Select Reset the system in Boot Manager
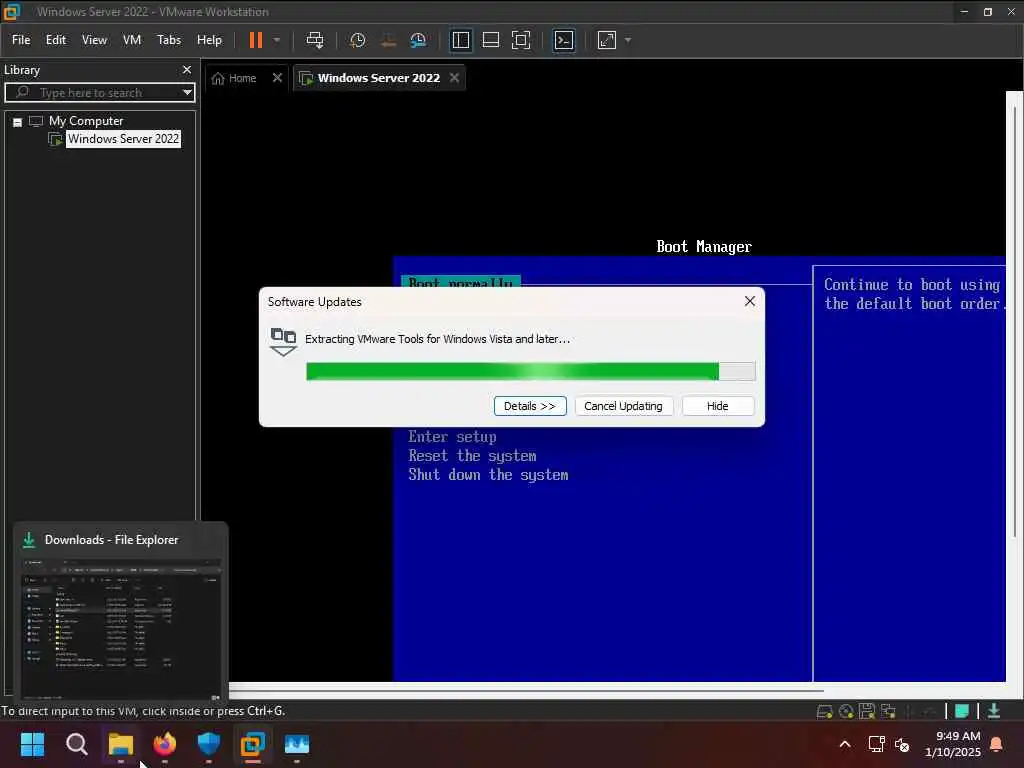Viewport: 1024px width, 768px height. pos(472,456)
